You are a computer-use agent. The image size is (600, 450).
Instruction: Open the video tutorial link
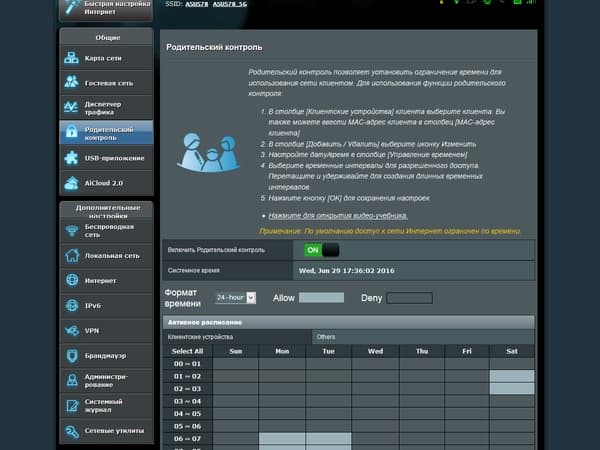(x=338, y=216)
